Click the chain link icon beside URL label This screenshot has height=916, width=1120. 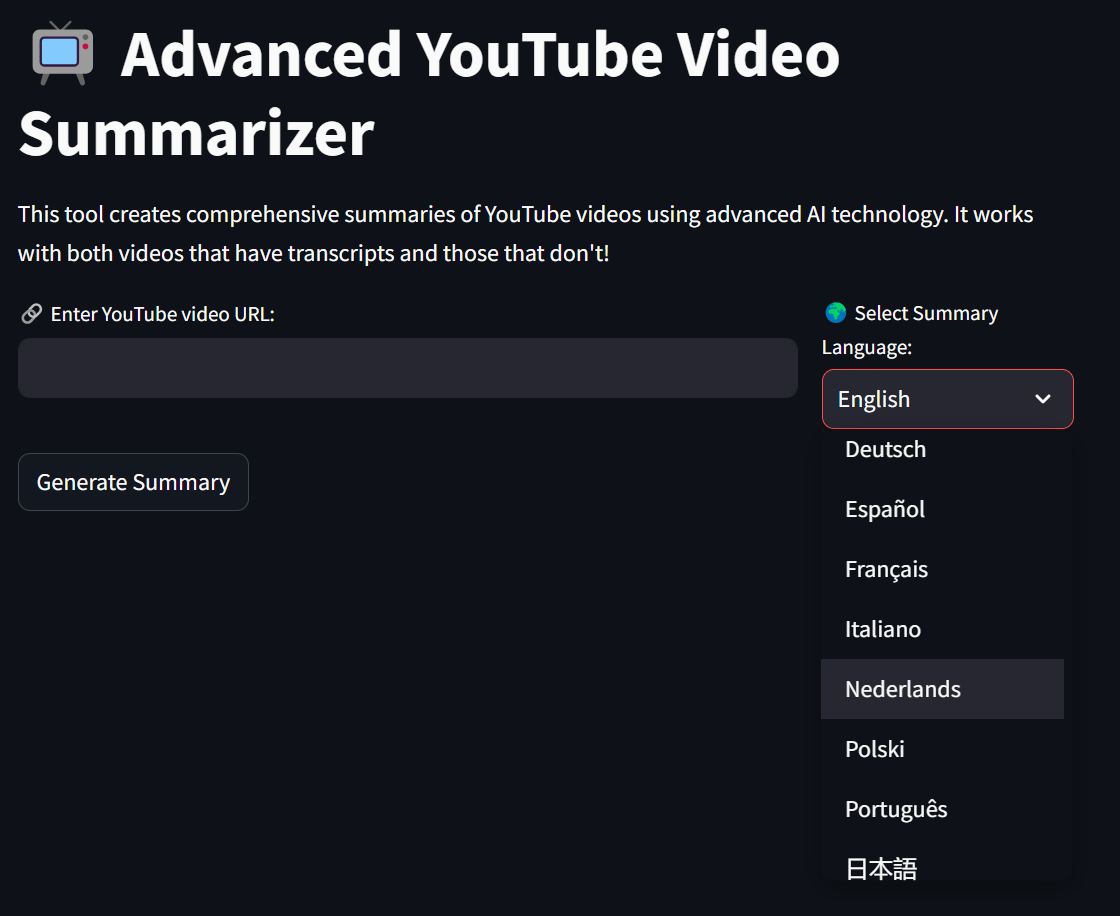(x=30, y=315)
